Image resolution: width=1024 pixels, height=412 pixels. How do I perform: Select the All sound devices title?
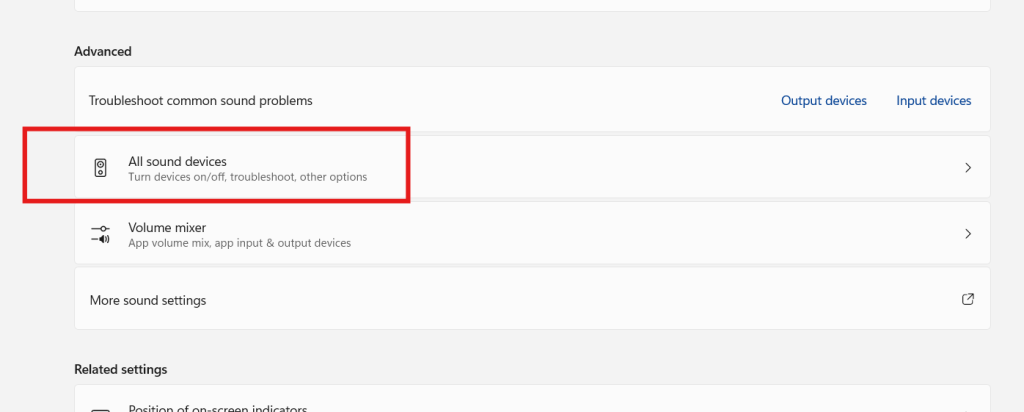(177, 161)
